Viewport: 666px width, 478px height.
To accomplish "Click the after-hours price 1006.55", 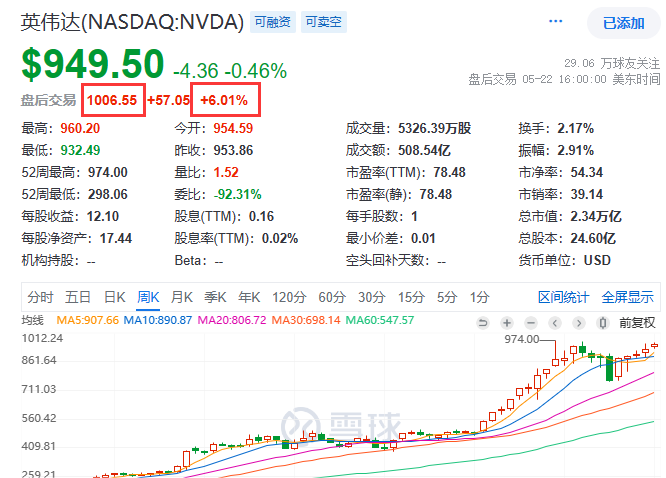I will point(112,100).
